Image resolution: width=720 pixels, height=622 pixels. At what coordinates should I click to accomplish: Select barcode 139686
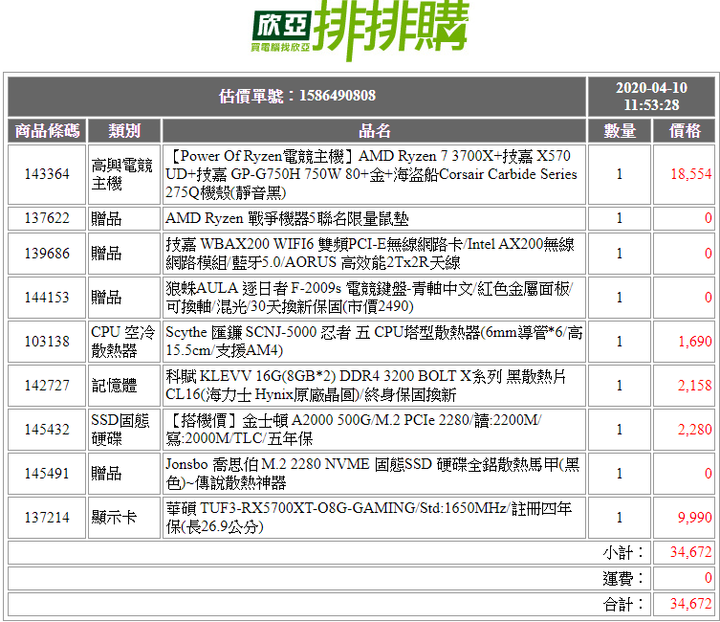[47, 253]
